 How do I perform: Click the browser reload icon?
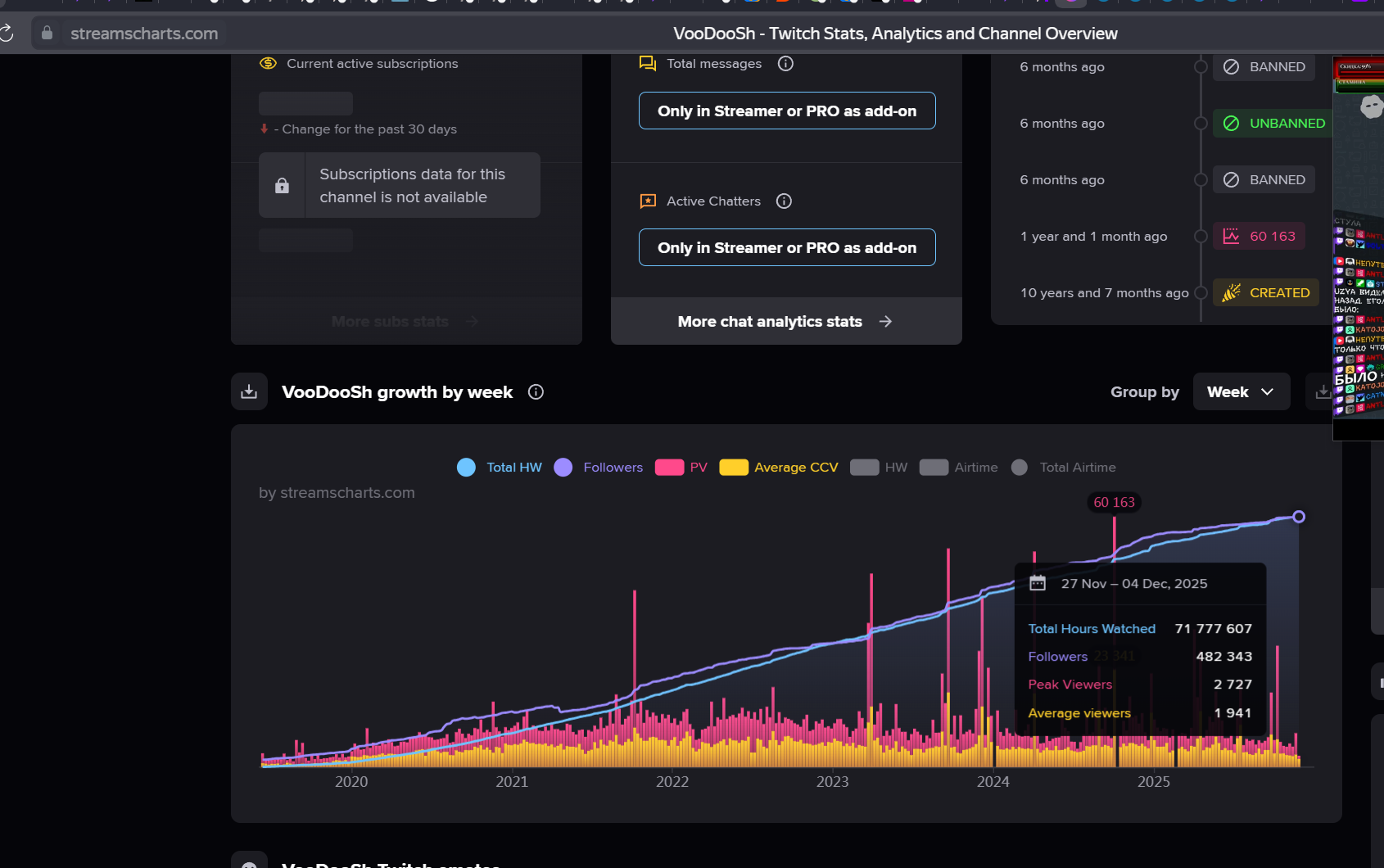pyautogui.click(x=6, y=34)
